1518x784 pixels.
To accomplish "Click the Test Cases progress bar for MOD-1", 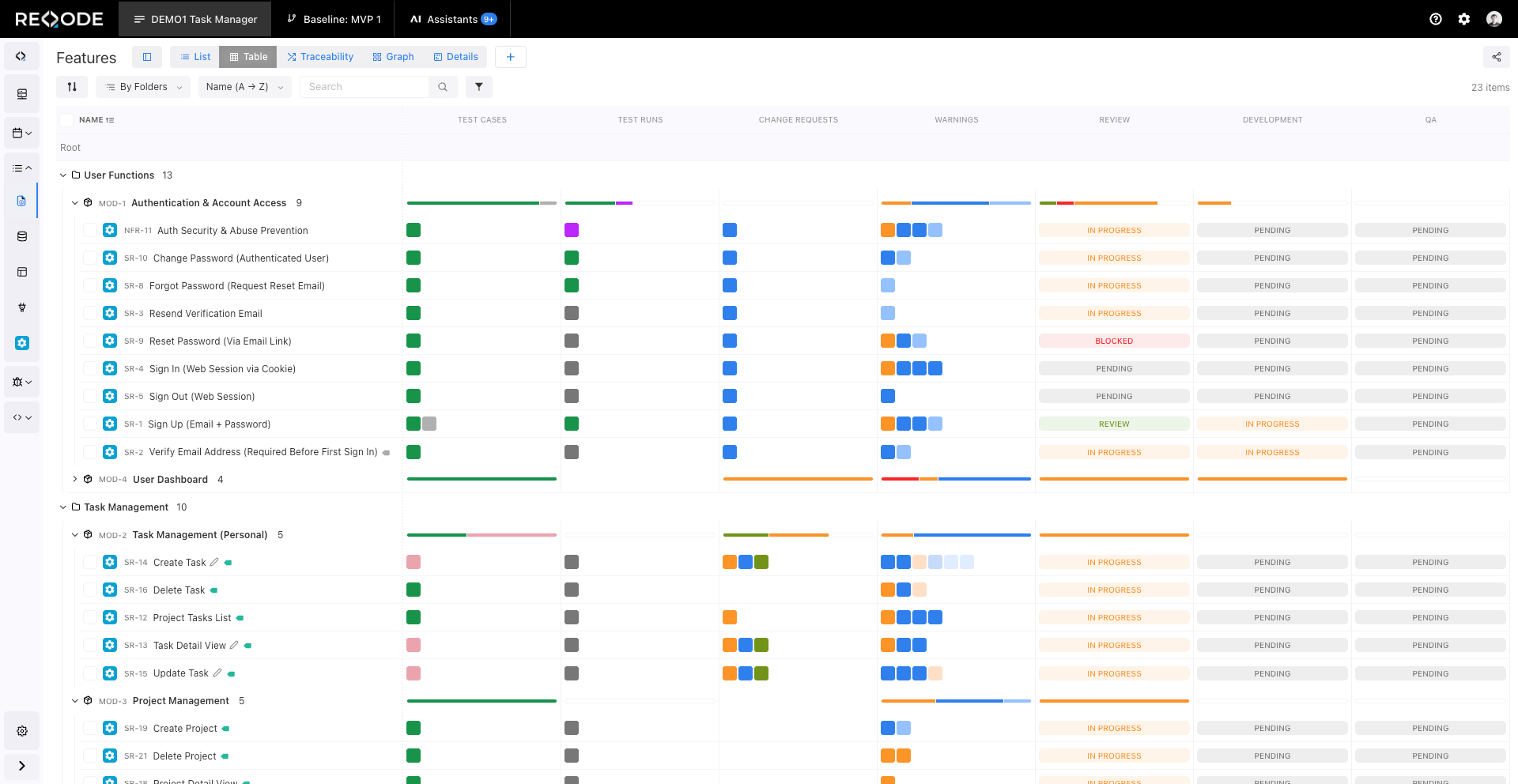I will point(481,202).
